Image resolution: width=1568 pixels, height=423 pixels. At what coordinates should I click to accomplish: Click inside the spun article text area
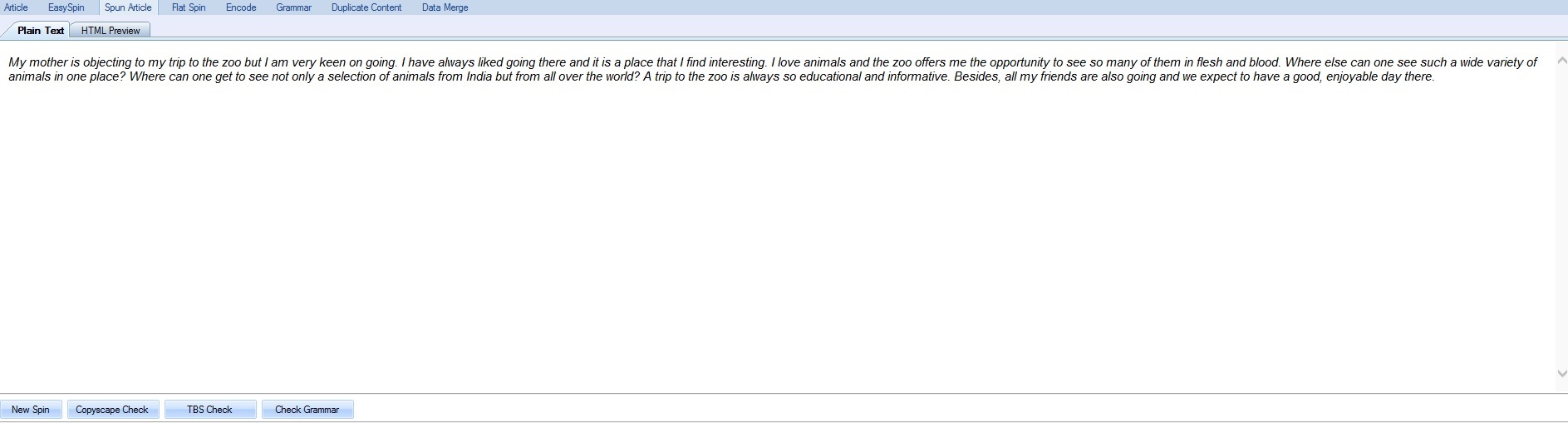(777, 216)
